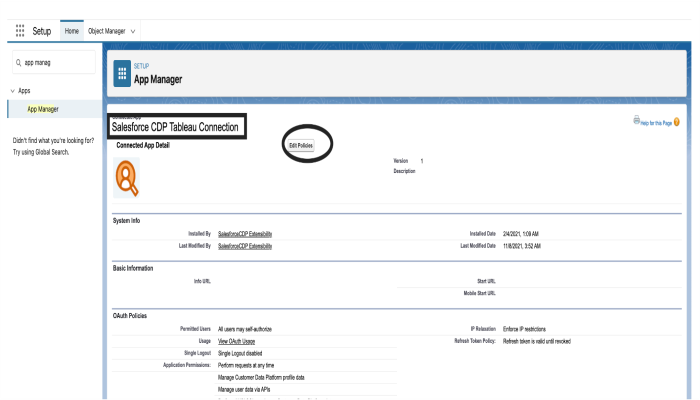Click the Quick Find search box
The height and width of the screenshot is (400, 700).
pyautogui.click(x=54, y=62)
